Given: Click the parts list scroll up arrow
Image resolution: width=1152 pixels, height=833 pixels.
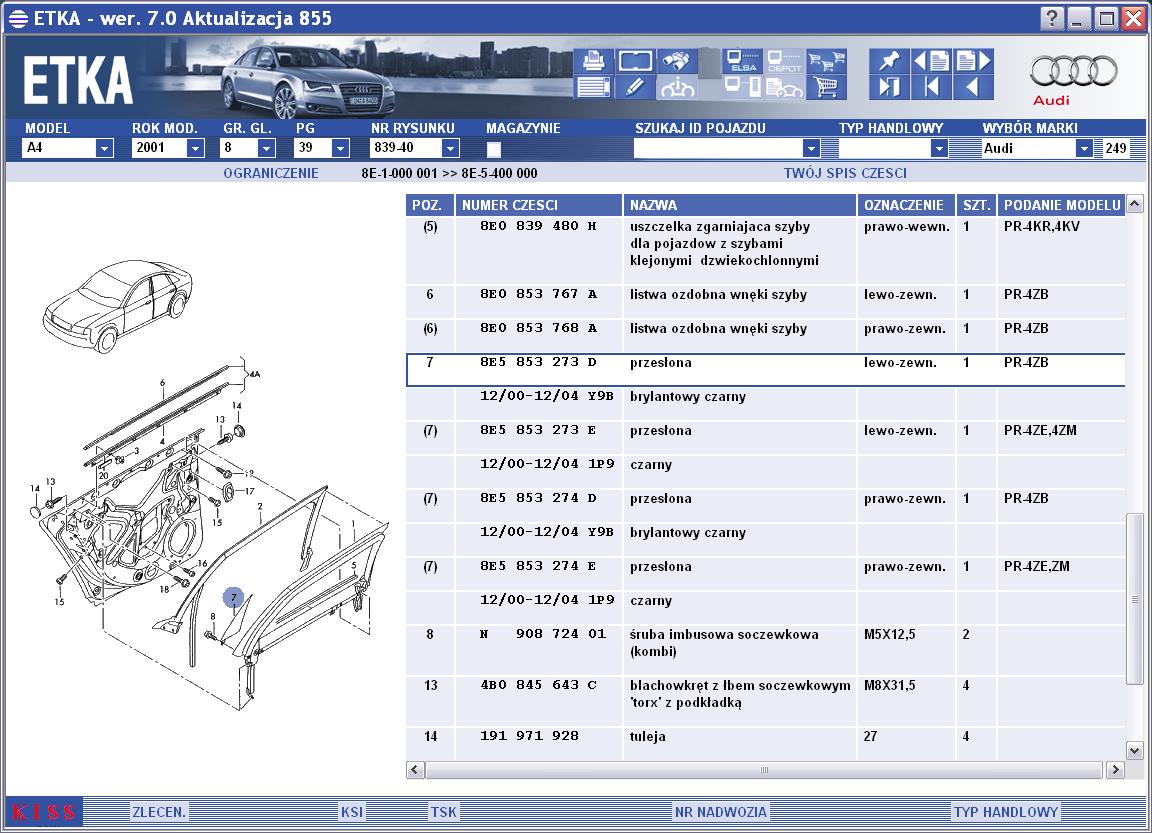Looking at the screenshot, I should click(1134, 203).
